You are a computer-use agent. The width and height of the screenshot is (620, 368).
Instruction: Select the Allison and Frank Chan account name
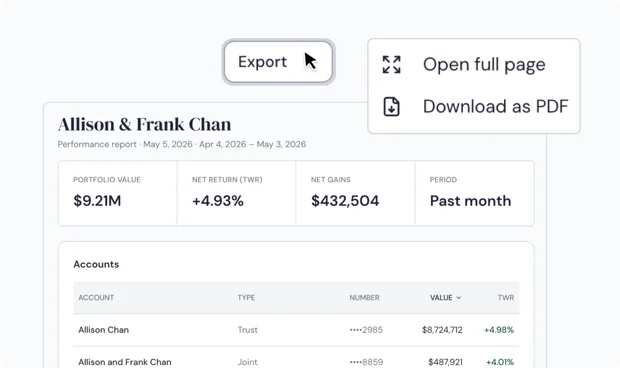pyautogui.click(x=125, y=362)
